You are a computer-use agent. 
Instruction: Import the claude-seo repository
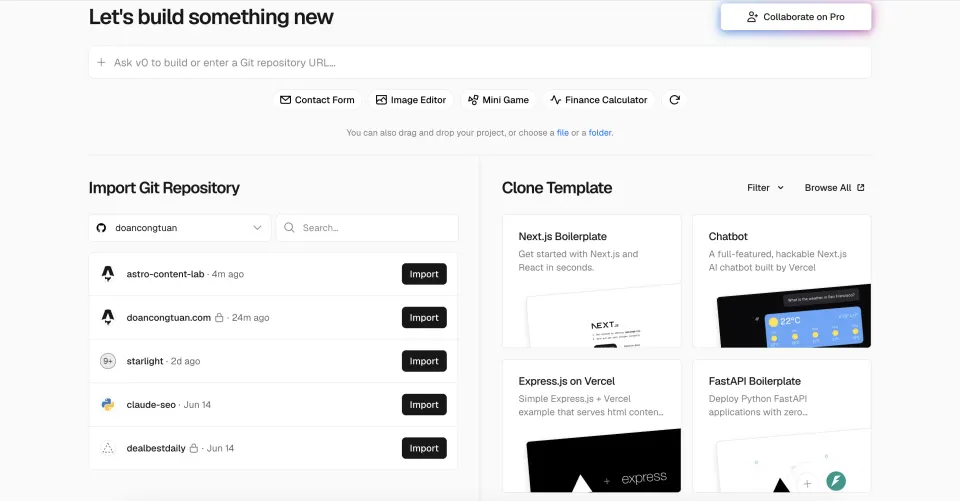424,404
